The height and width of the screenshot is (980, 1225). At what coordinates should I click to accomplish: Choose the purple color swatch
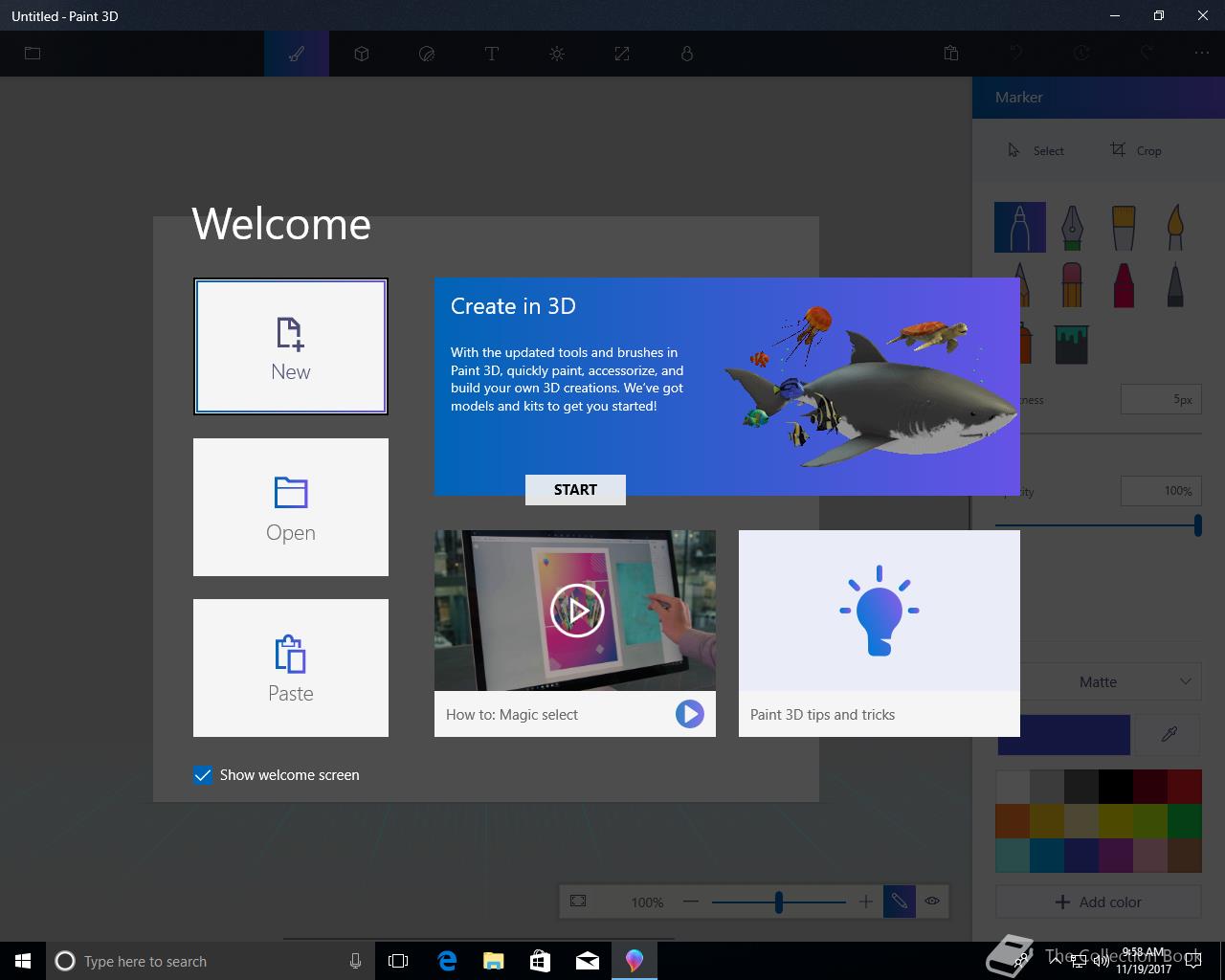point(1116,856)
